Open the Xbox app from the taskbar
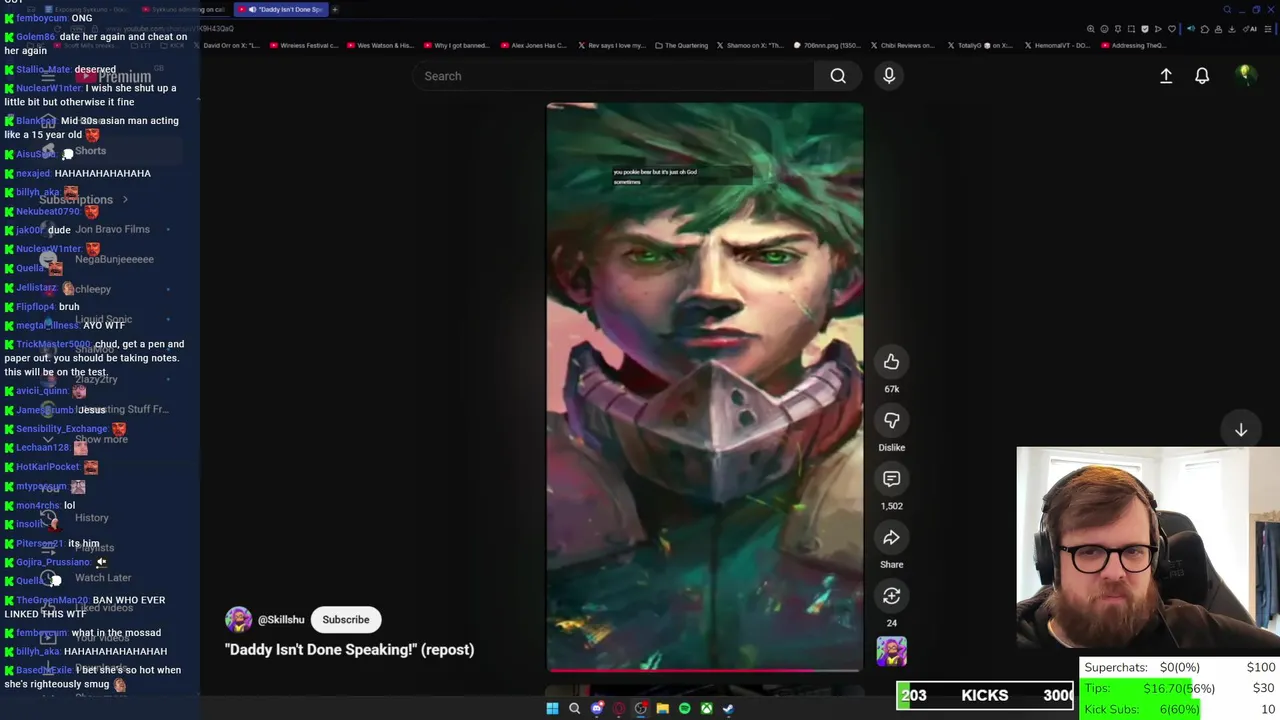 (706, 708)
